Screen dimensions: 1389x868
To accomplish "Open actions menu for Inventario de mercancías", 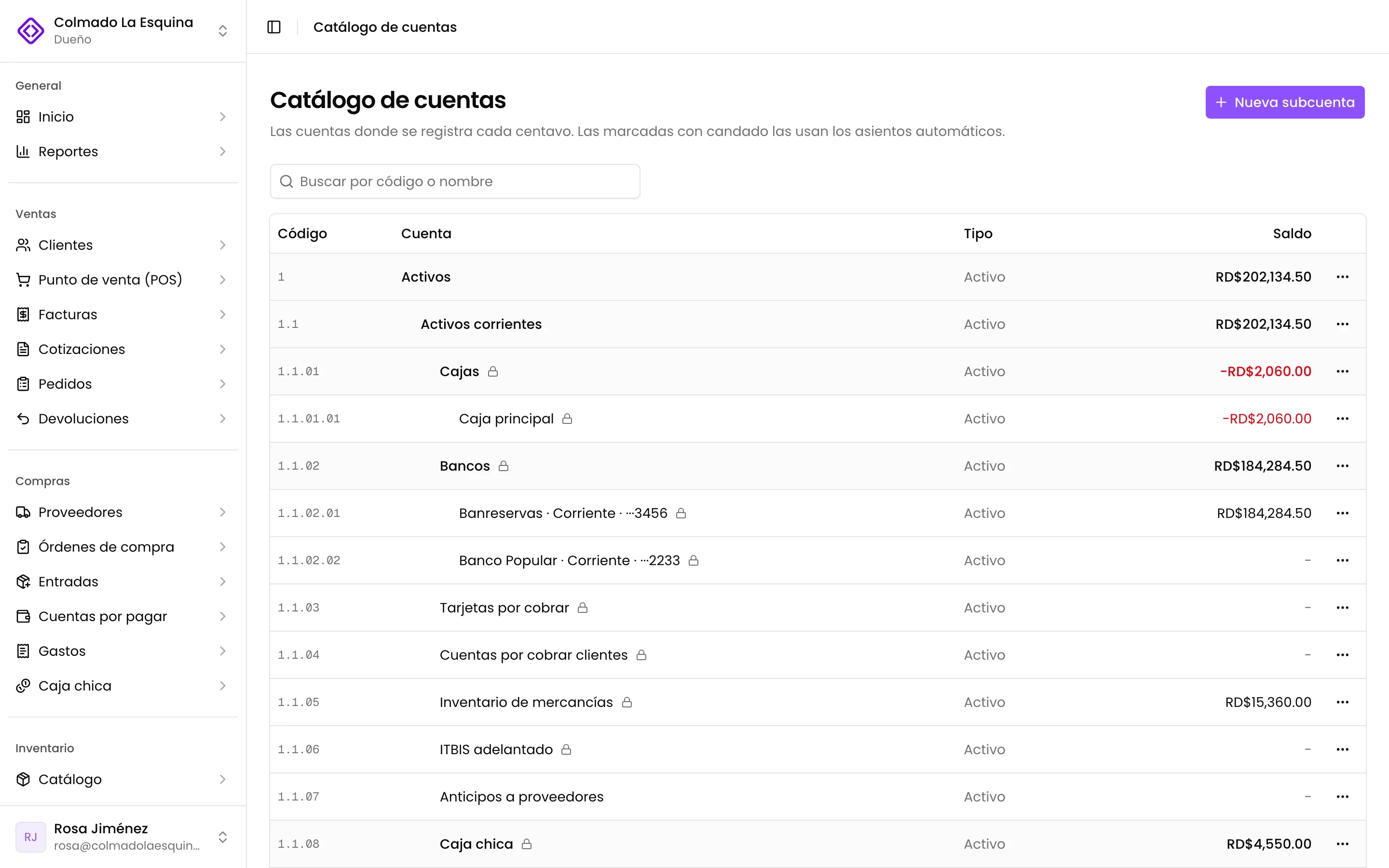I will tap(1342, 702).
